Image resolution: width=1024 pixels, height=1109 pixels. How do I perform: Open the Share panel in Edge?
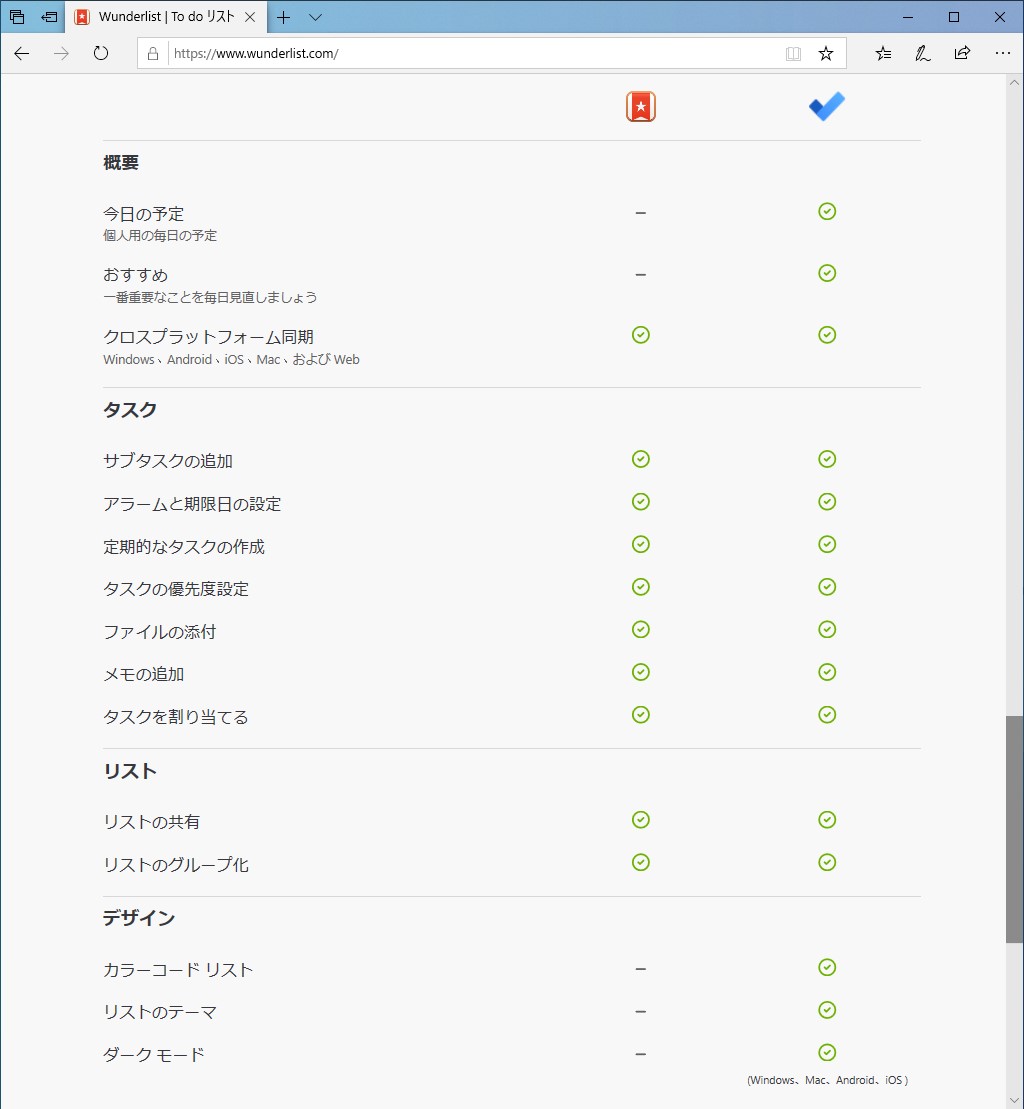962,53
